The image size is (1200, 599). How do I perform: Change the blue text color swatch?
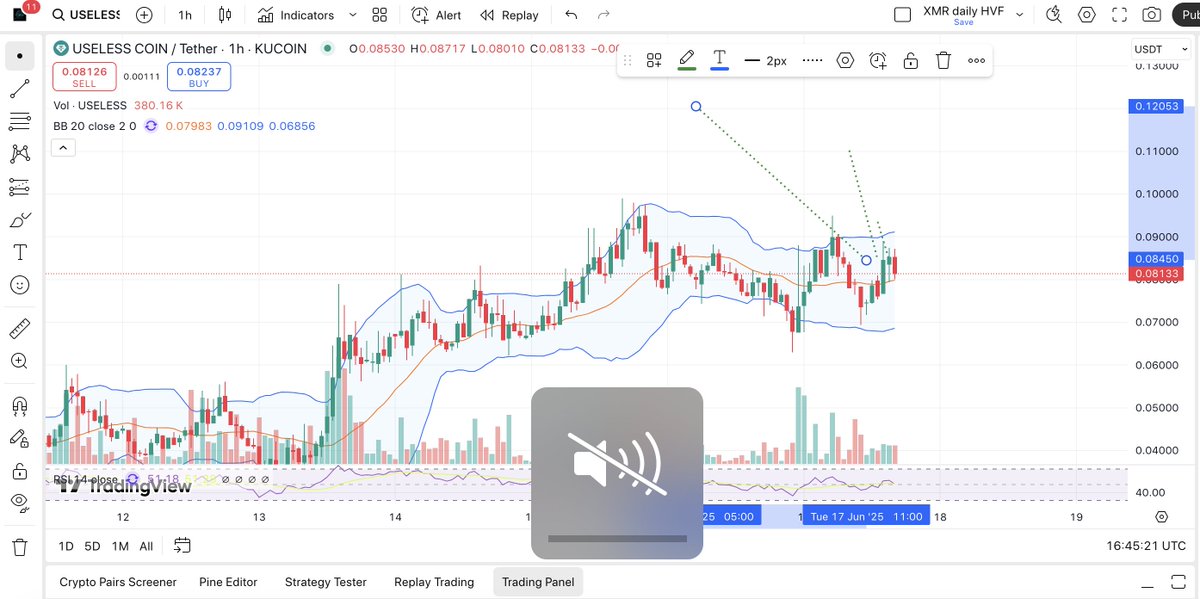(719, 61)
